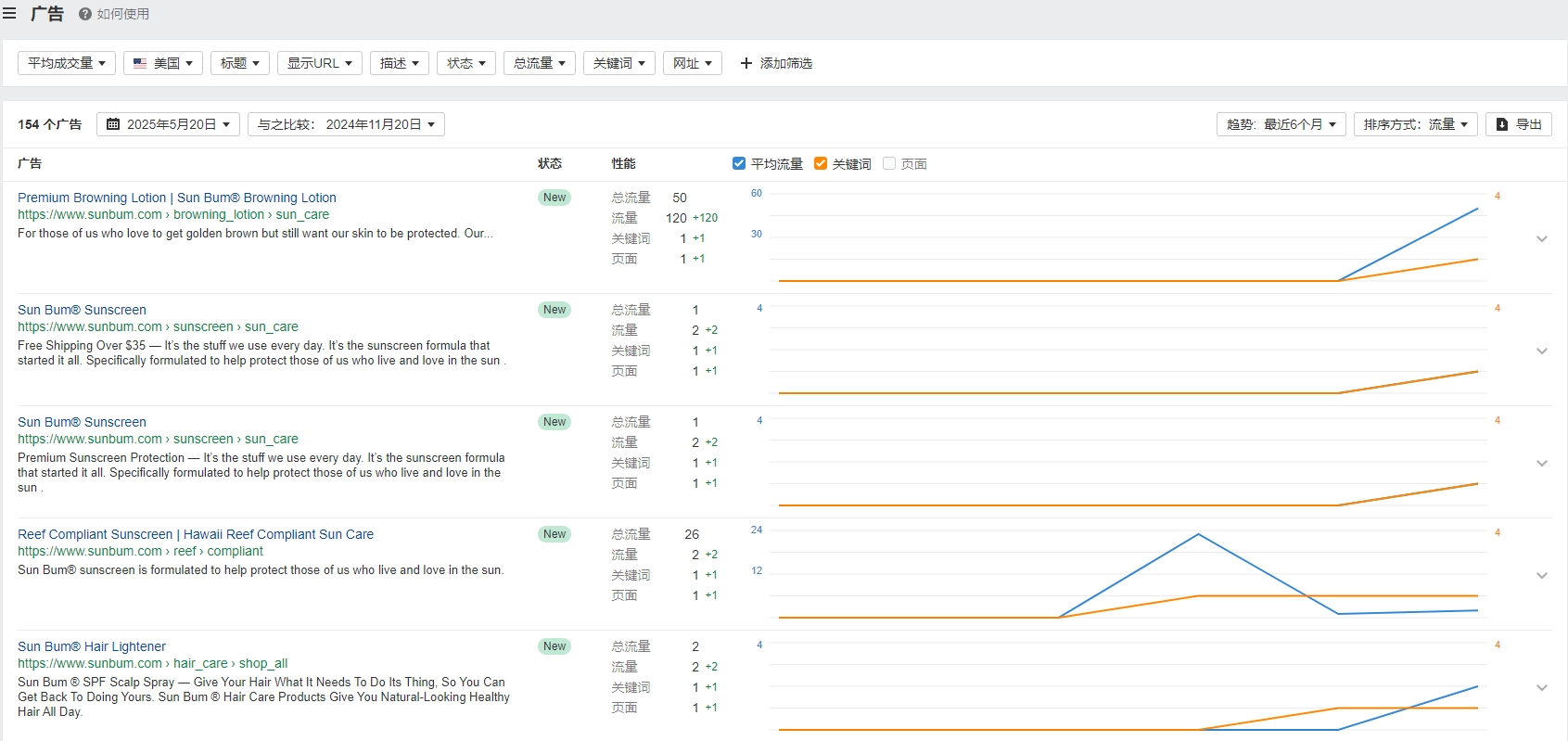Click the +120 traffic change in Browning Lotion row
The width and height of the screenshot is (1568, 741).
[x=705, y=218]
